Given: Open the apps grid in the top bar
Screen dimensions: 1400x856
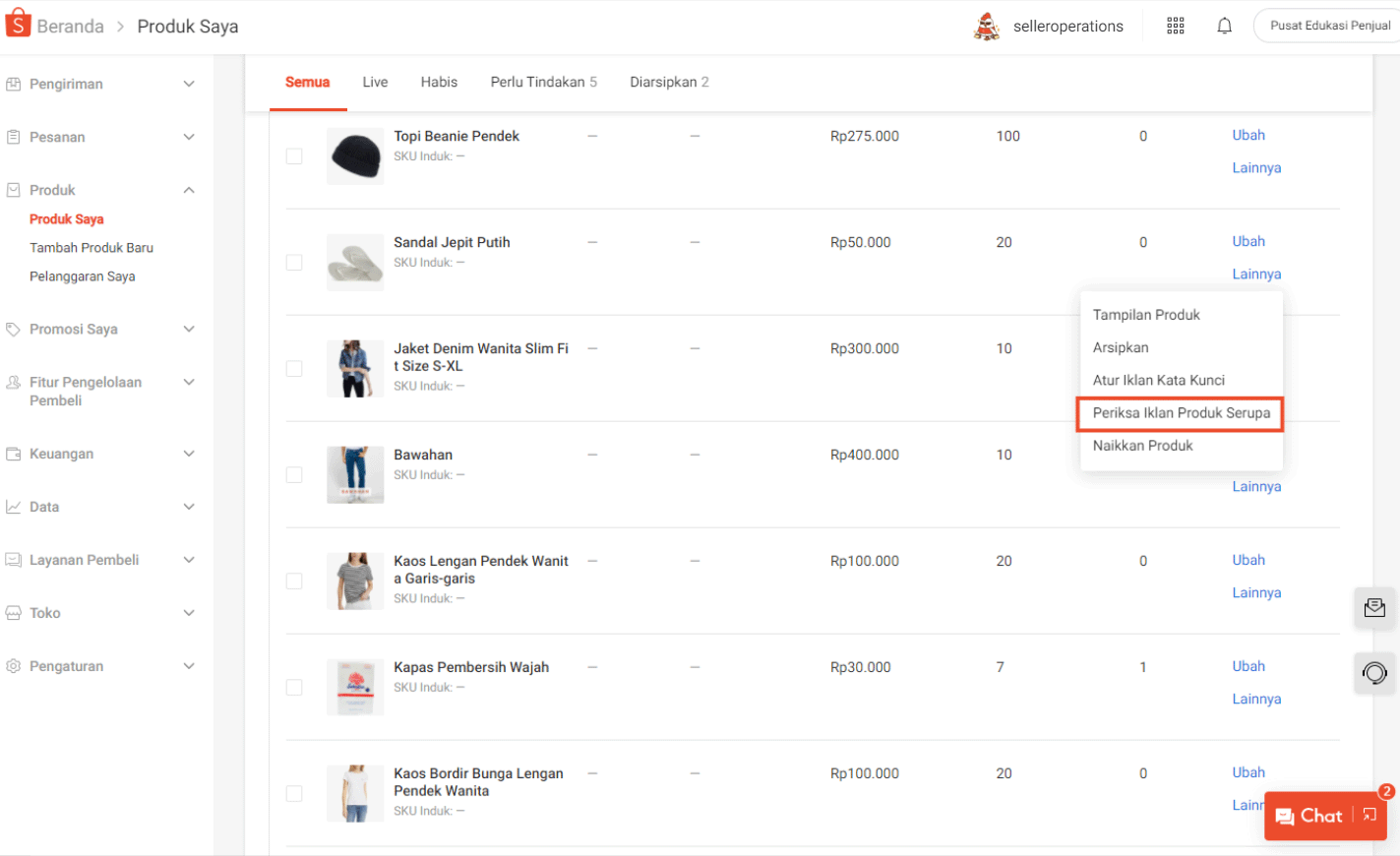Looking at the screenshot, I should [x=1175, y=25].
